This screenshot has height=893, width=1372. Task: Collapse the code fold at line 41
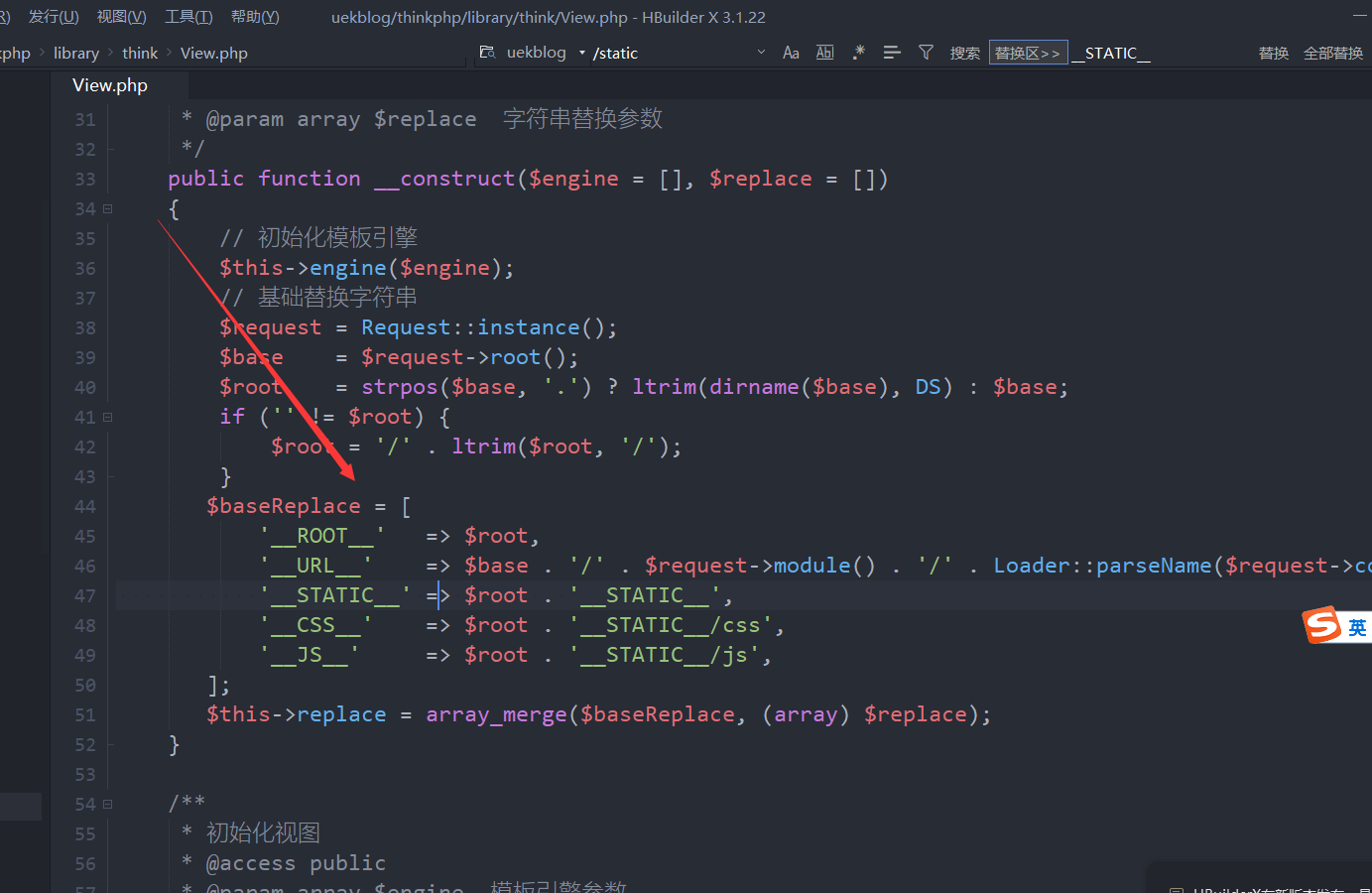[107, 418]
